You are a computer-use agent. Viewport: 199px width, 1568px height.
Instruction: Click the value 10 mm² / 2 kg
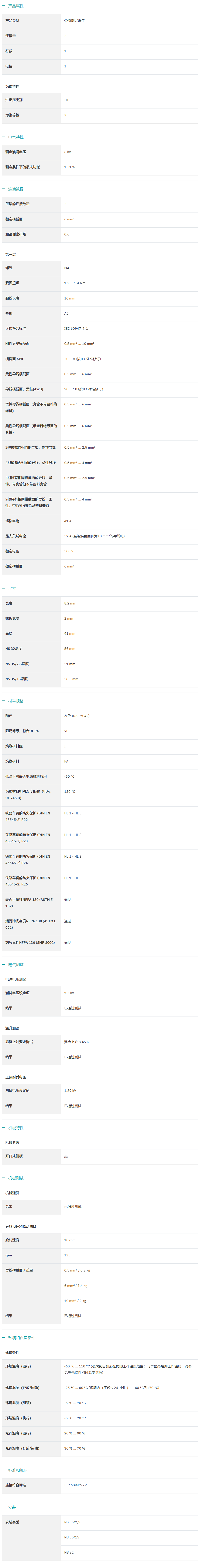pos(75,1301)
